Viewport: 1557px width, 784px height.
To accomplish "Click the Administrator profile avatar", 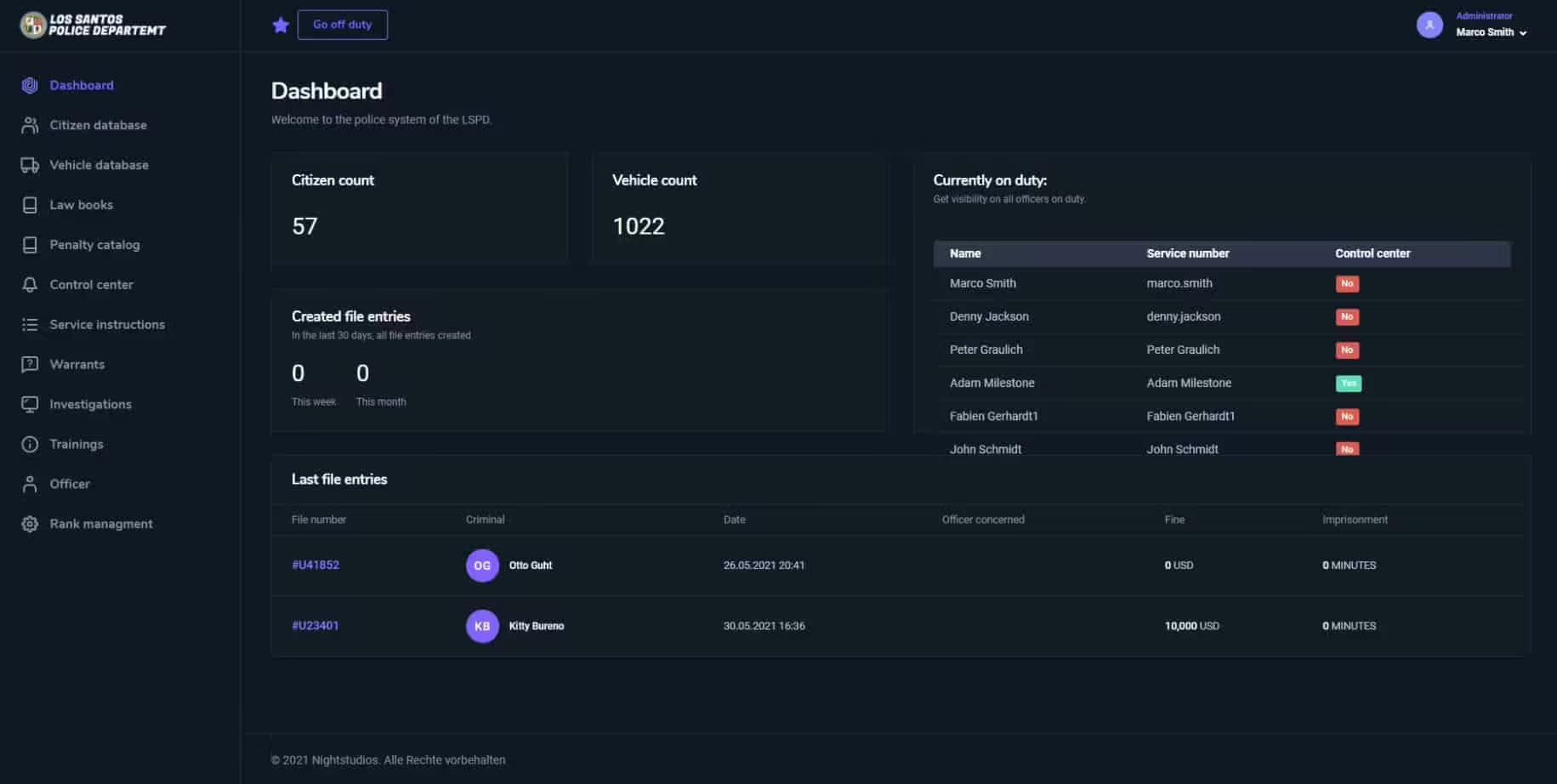I will coord(1429,25).
